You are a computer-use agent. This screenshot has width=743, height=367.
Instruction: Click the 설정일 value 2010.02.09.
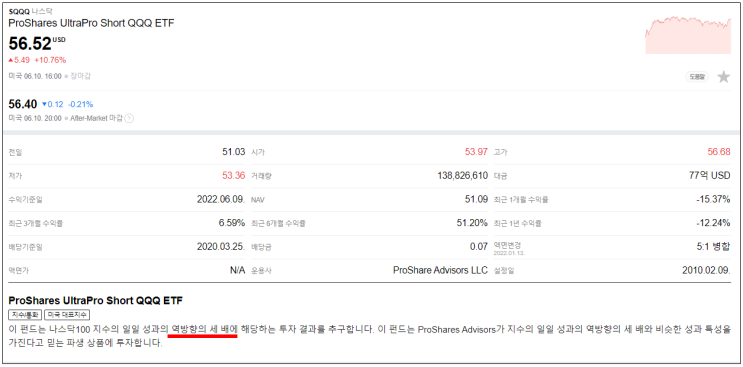(x=706, y=270)
